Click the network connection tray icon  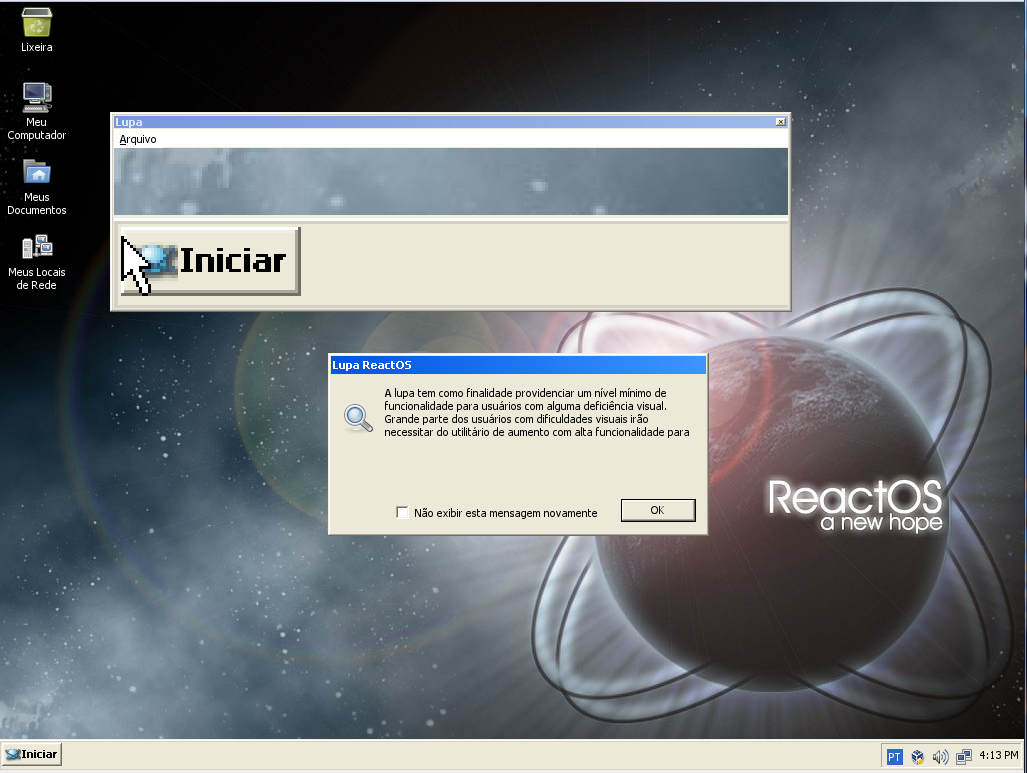point(964,756)
